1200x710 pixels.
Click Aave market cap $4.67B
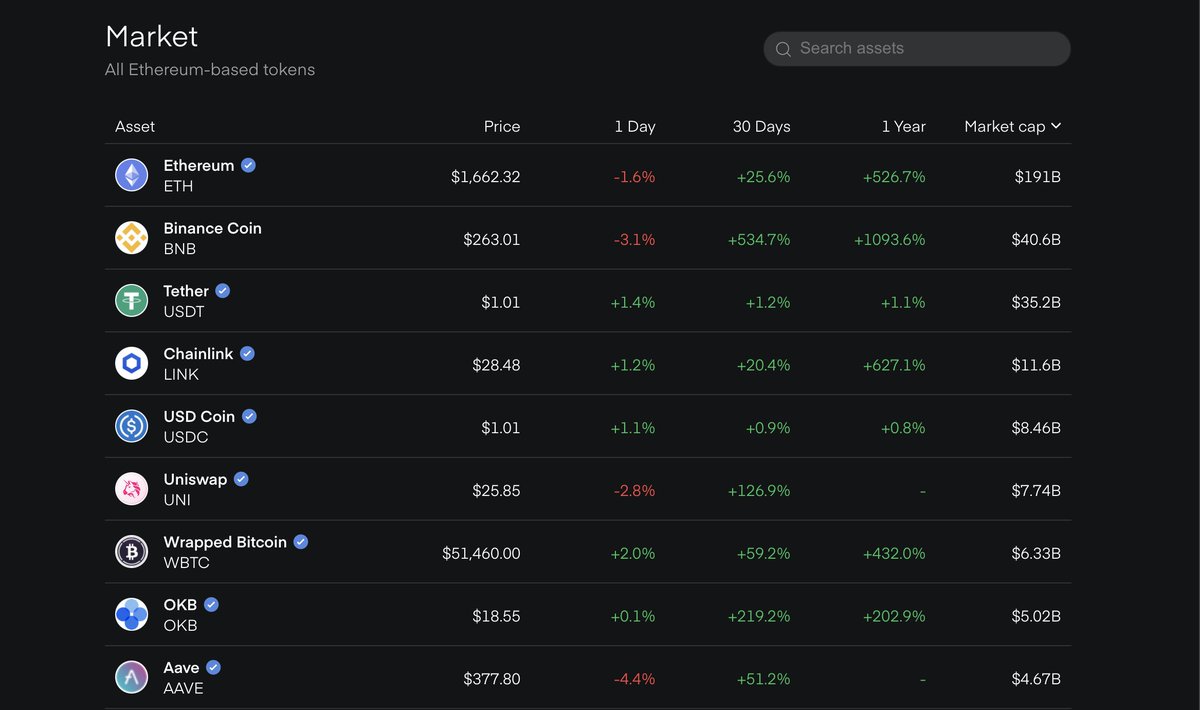click(1036, 679)
